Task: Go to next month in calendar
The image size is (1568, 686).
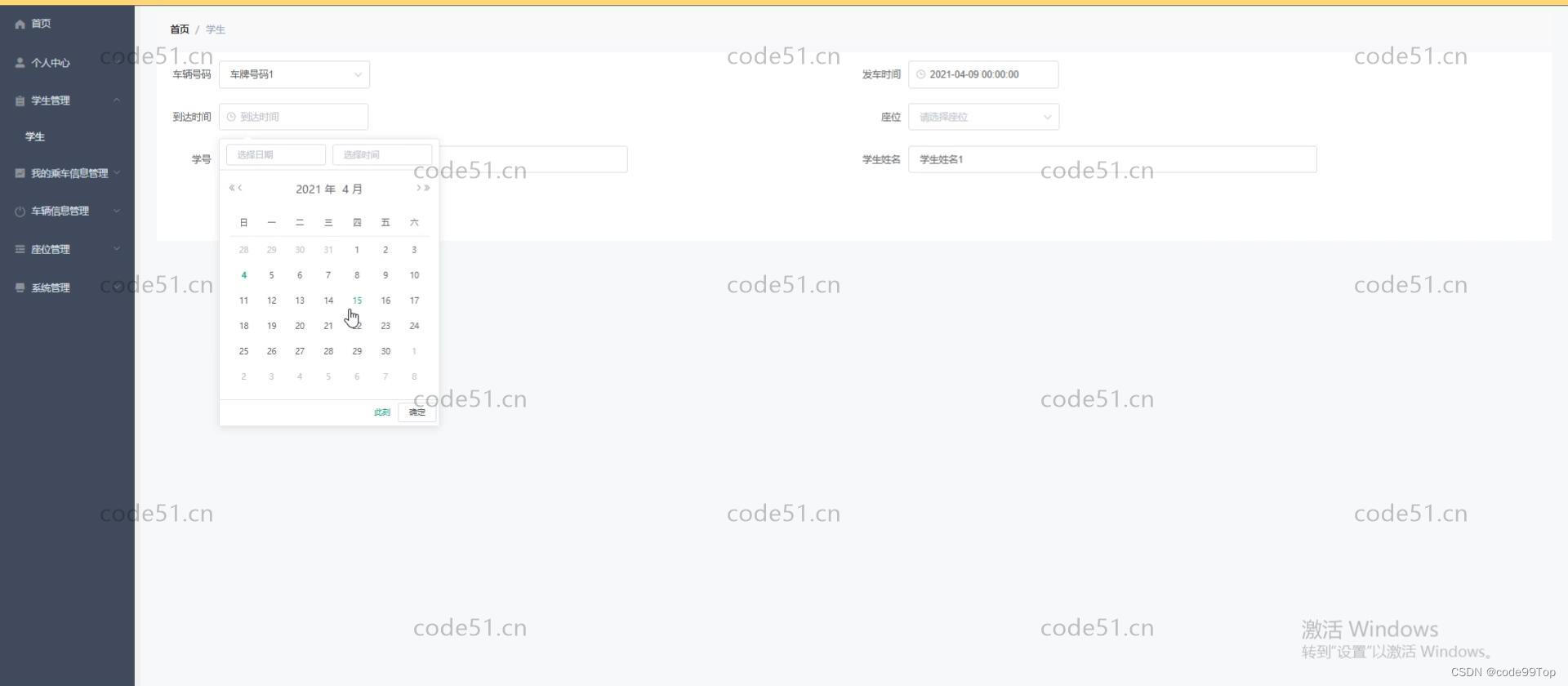Action: 418,188
